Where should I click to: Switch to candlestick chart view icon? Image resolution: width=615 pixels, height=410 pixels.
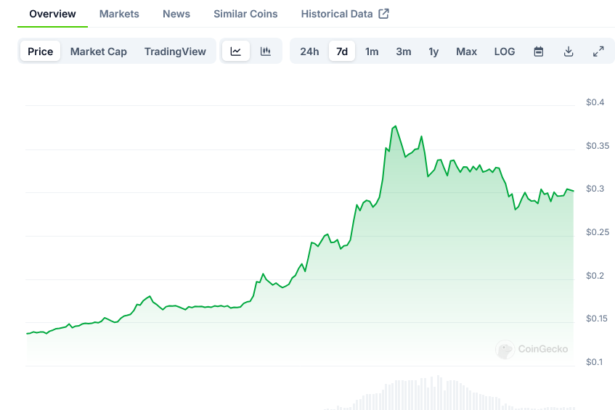(265, 51)
